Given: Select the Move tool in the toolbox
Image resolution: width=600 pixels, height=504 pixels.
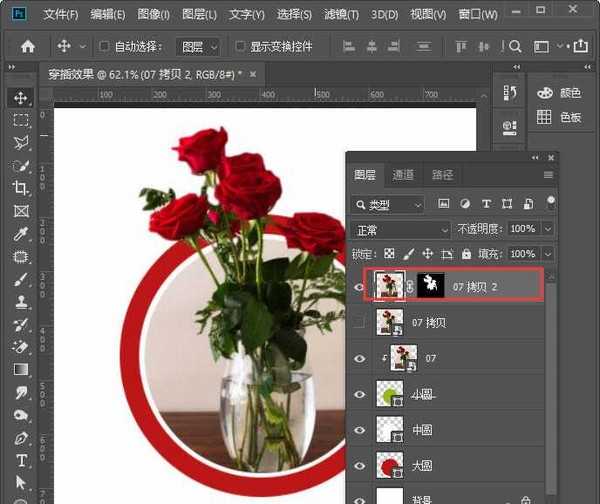Looking at the screenshot, I should tap(20, 98).
